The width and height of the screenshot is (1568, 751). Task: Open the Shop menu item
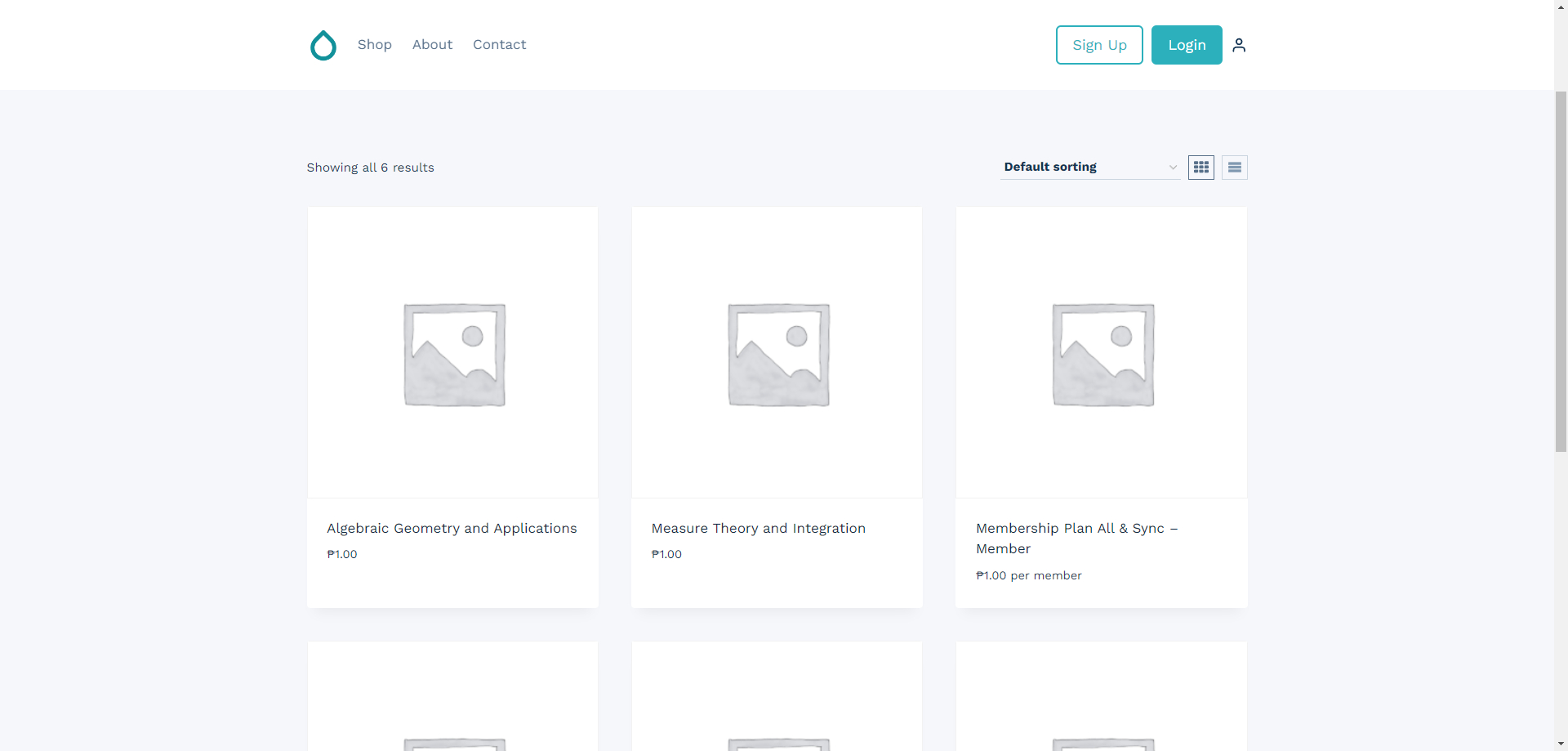(374, 45)
